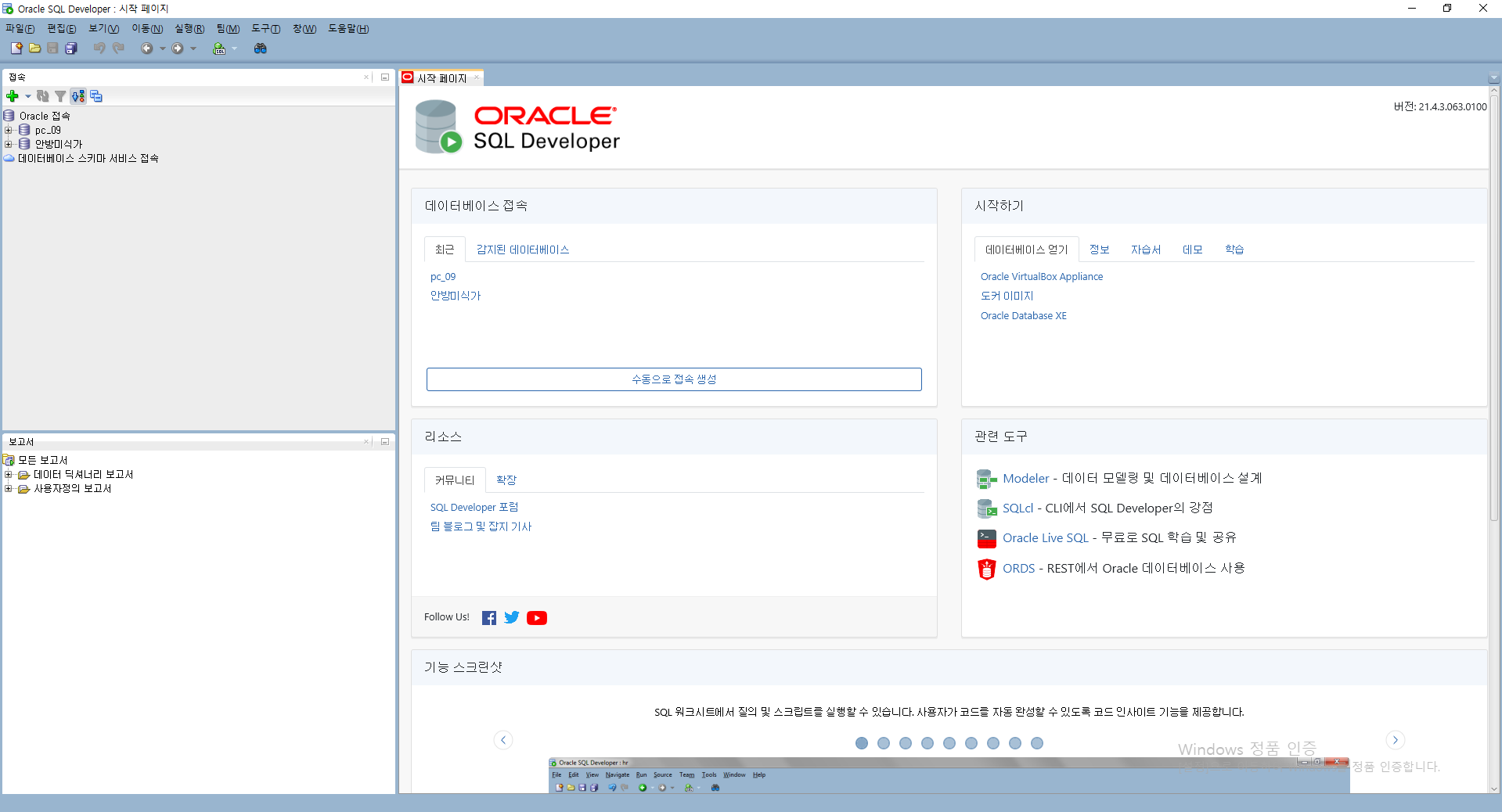Click the green plus New Connection icon
This screenshot has height=812, width=1502.
(x=13, y=96)
